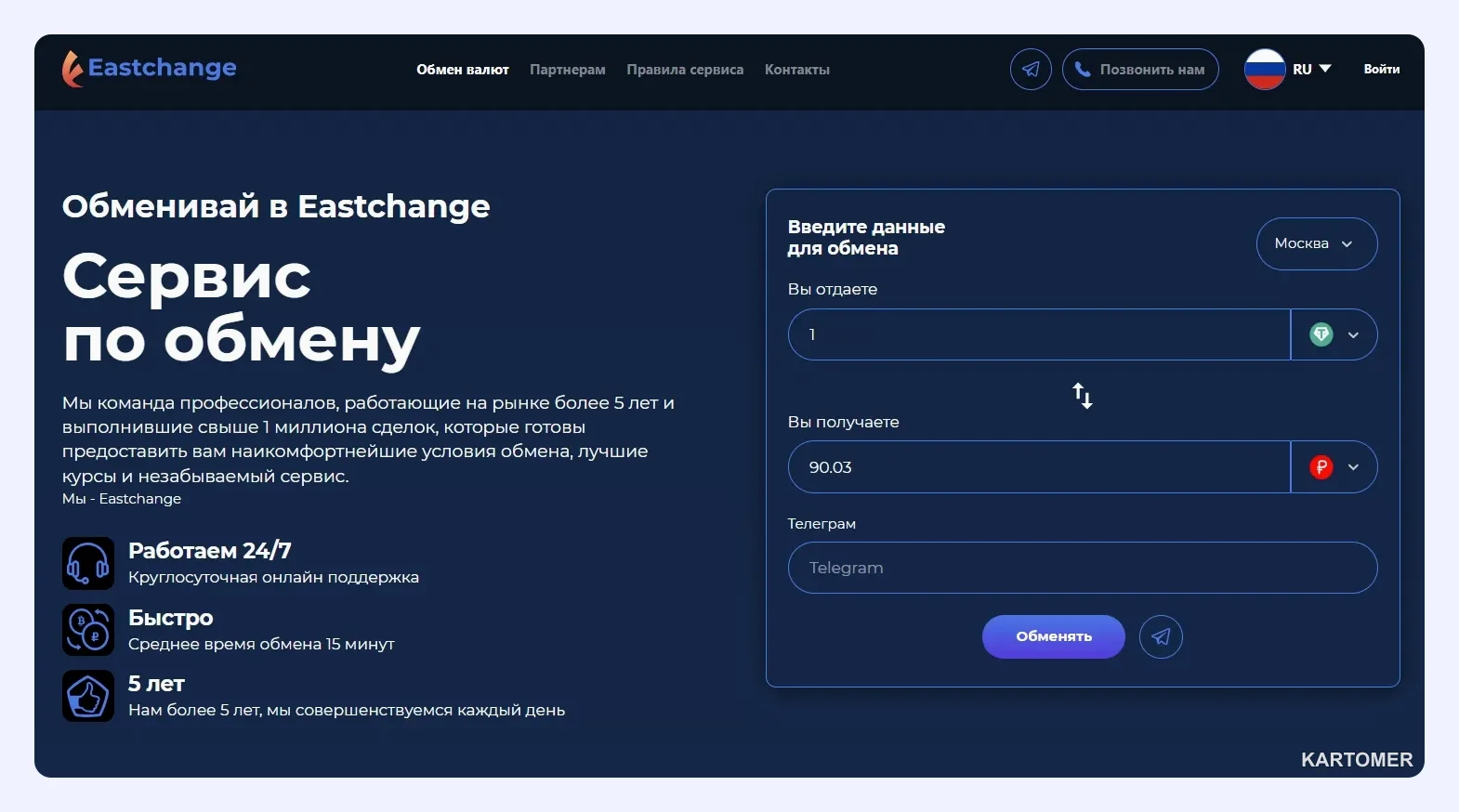The image size is (1459, 812).
Task: Open the USDT currency selector in Вы отдаете
Action: [1334, 334]
